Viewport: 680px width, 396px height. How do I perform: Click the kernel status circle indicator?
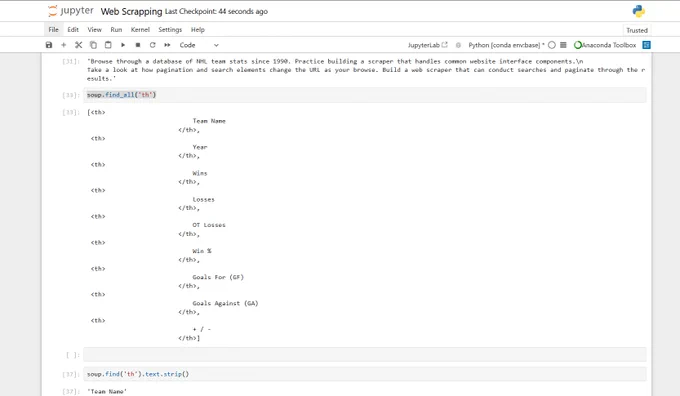tap(552, 45)
